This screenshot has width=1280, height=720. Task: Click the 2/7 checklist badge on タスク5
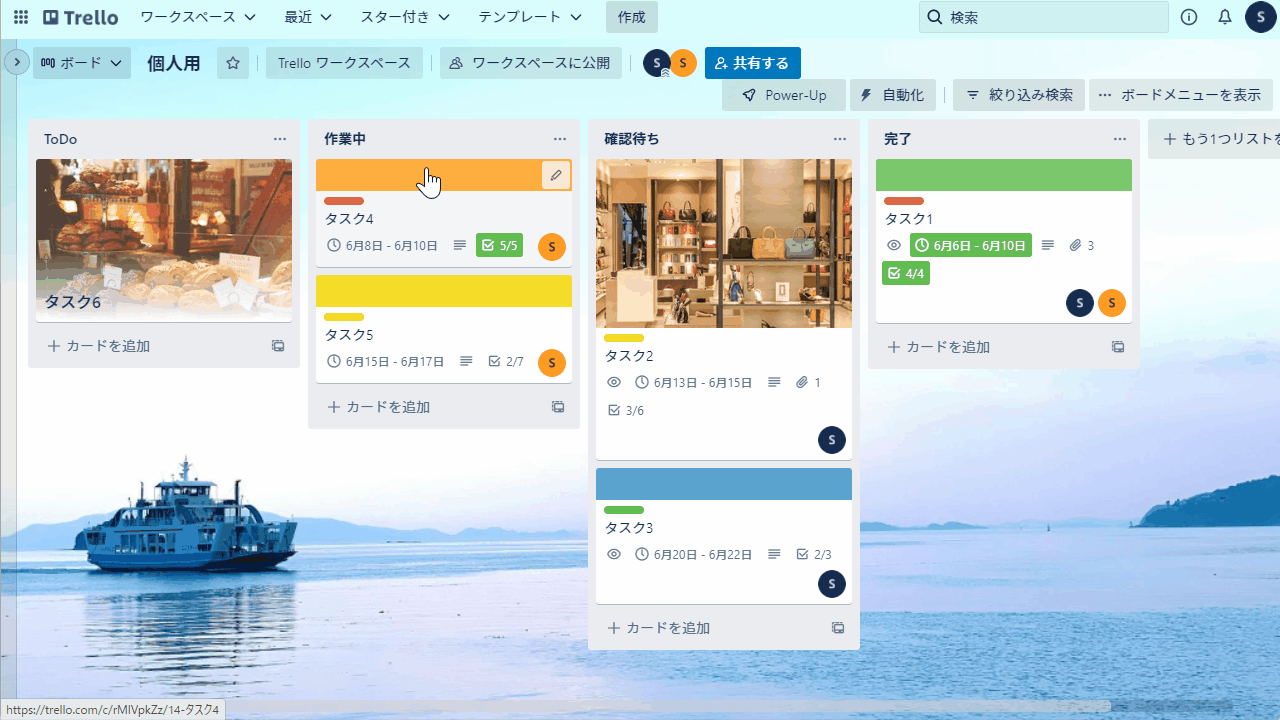coord(506,362)
